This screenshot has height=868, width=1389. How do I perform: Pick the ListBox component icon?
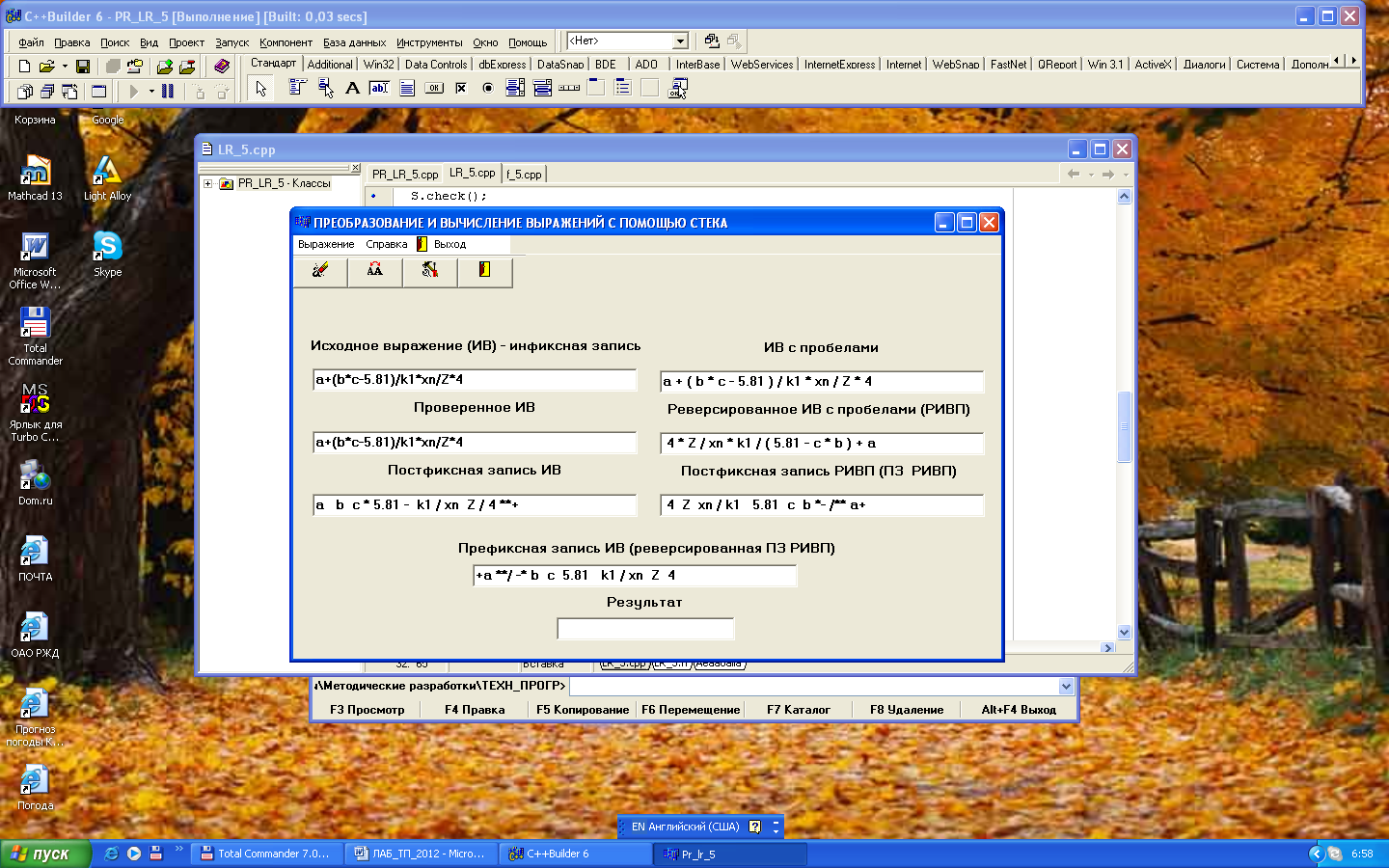[515, 88]
